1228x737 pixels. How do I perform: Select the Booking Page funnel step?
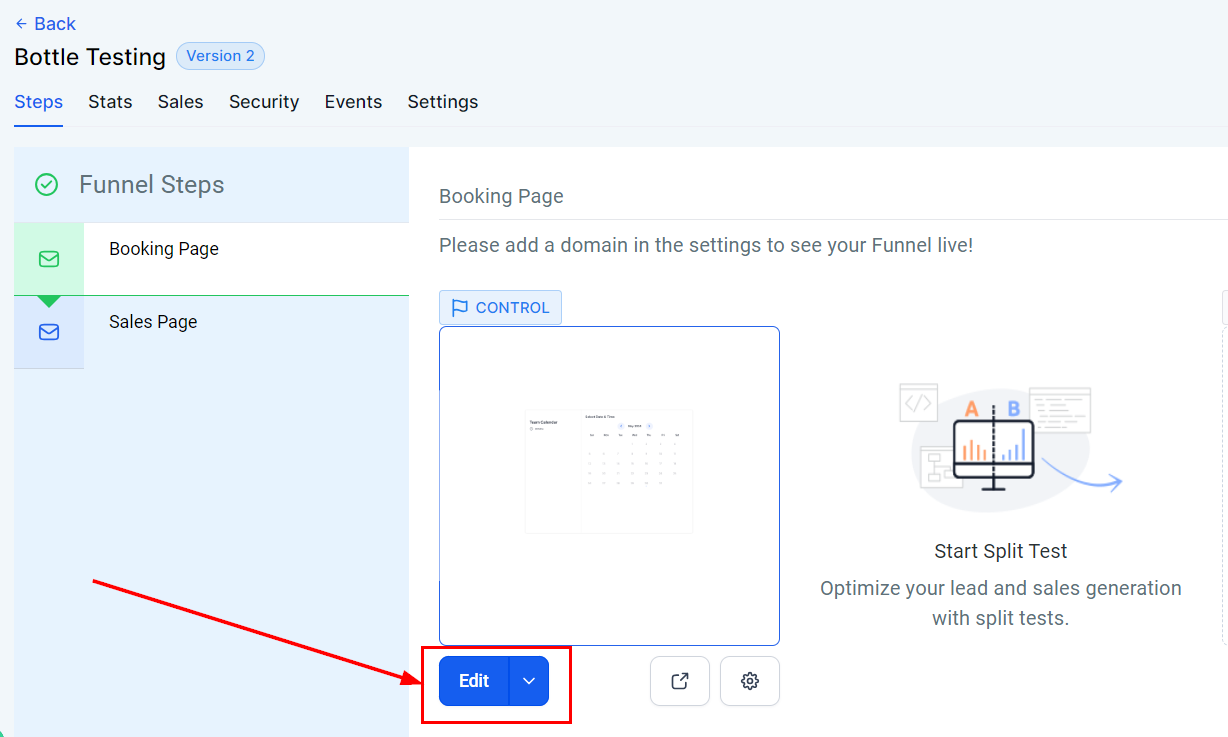click(x=164, y=249)
